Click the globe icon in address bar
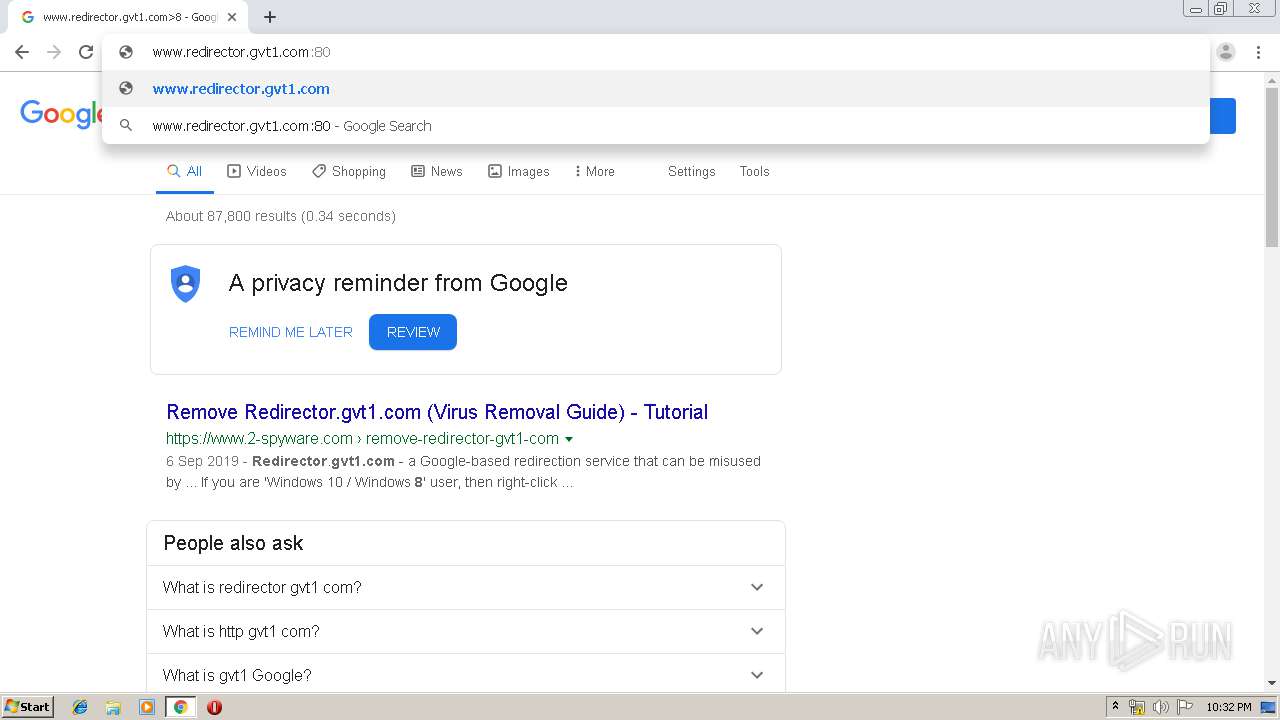 pos(126,52)
